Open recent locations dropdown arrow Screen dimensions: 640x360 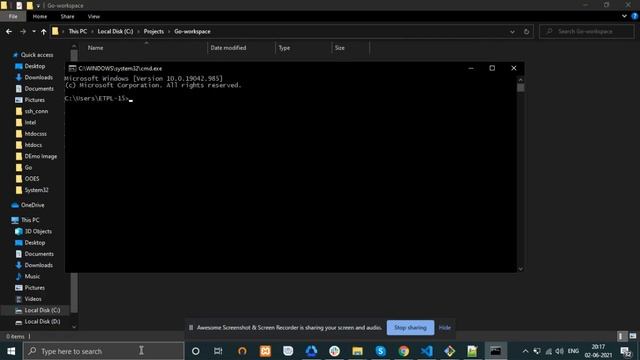point(34,31)
